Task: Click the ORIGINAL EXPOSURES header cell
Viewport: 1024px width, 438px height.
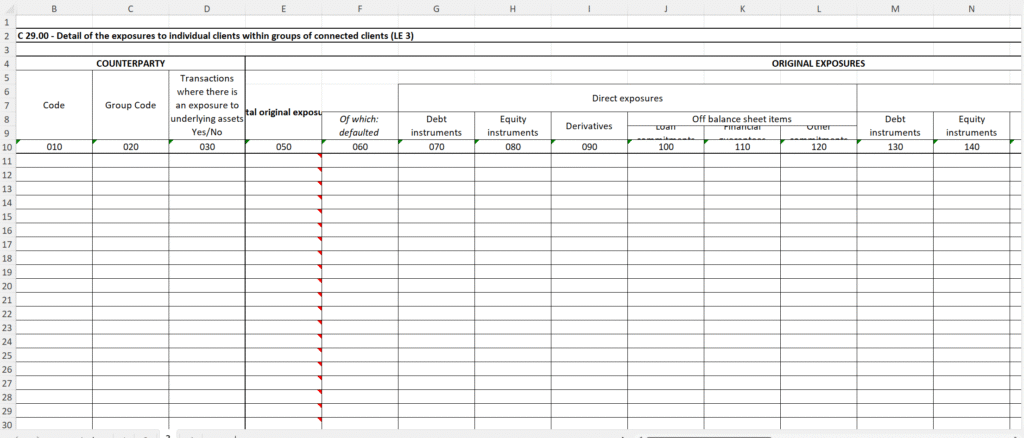Action: click(817, 63)
